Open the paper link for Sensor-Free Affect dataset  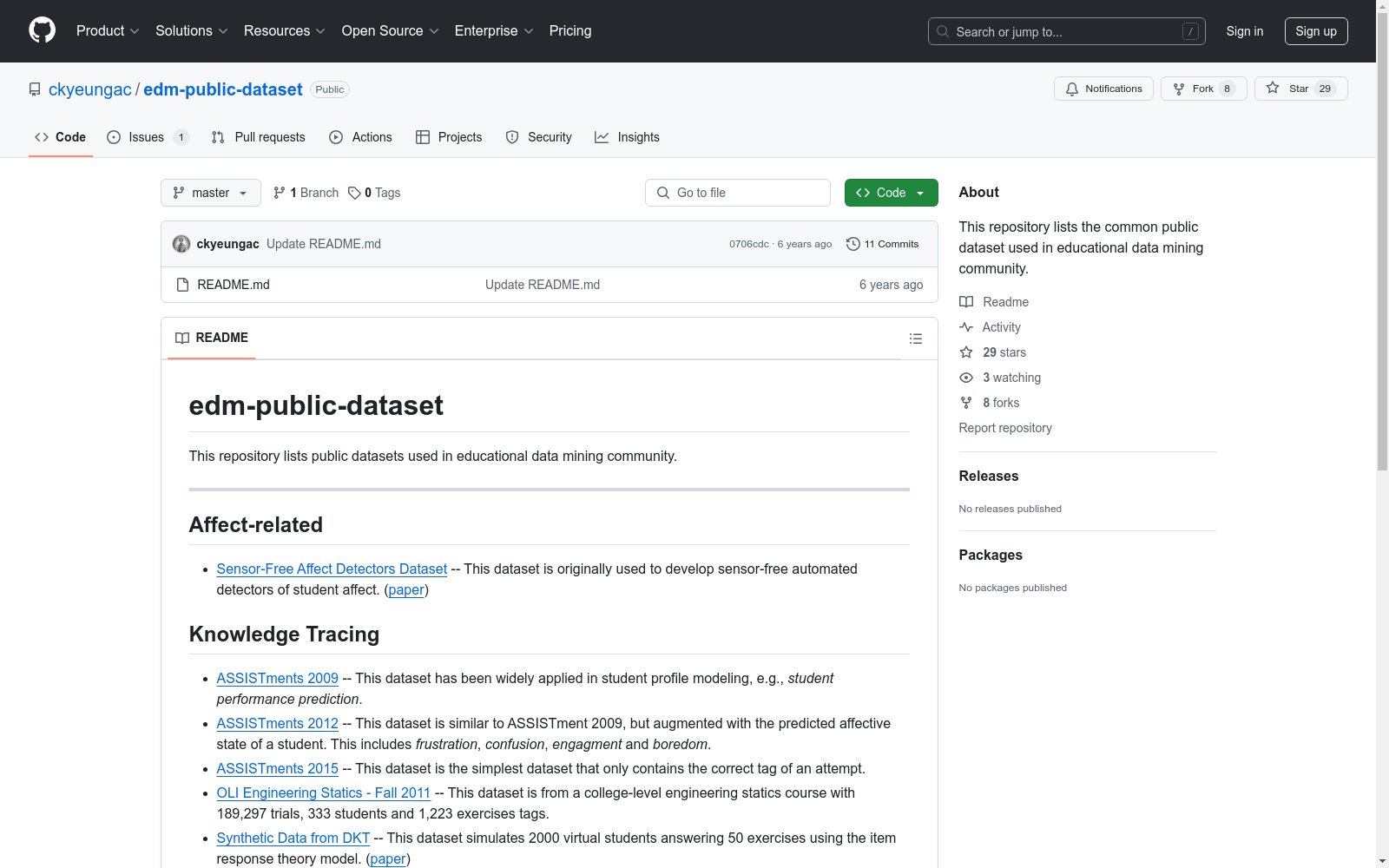pos(406,589)
